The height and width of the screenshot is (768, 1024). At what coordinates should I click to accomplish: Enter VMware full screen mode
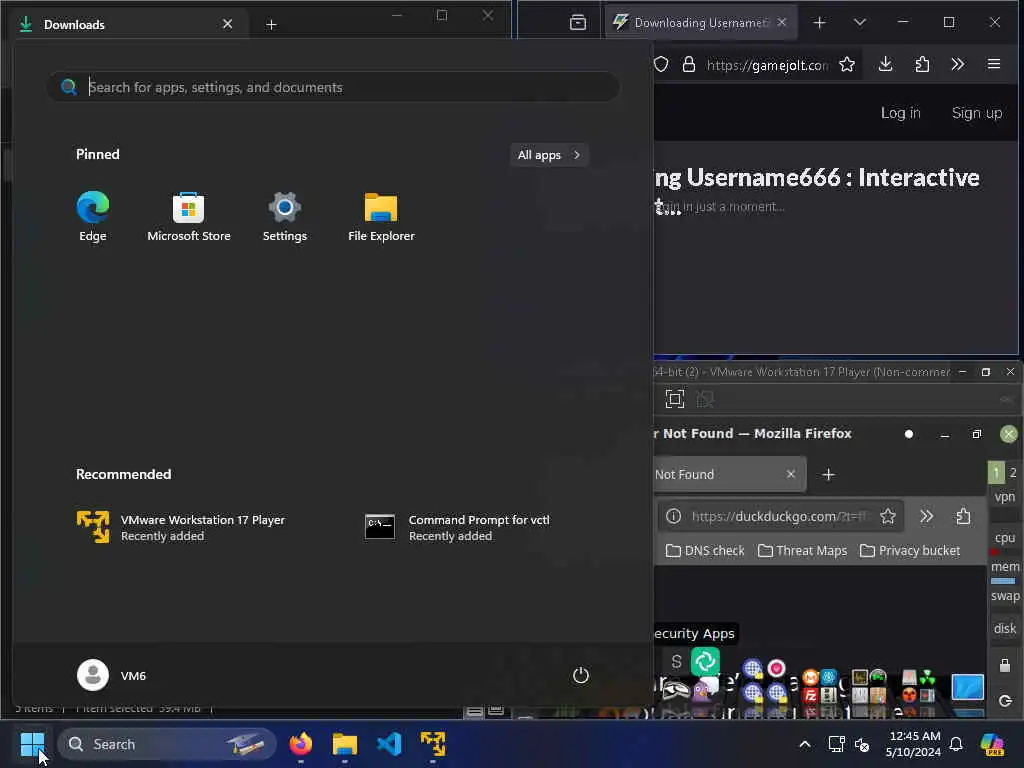675,399
